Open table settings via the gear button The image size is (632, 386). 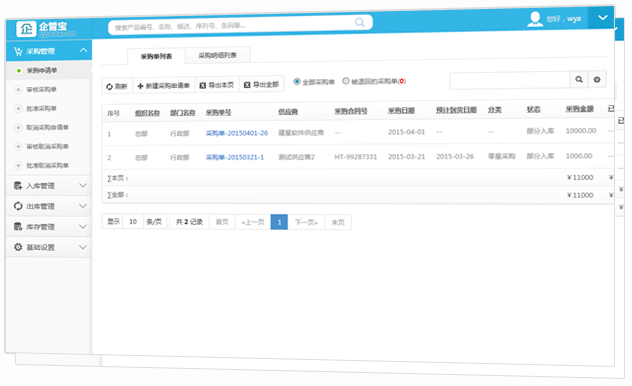pyautogui.click(x=597, y=79)
